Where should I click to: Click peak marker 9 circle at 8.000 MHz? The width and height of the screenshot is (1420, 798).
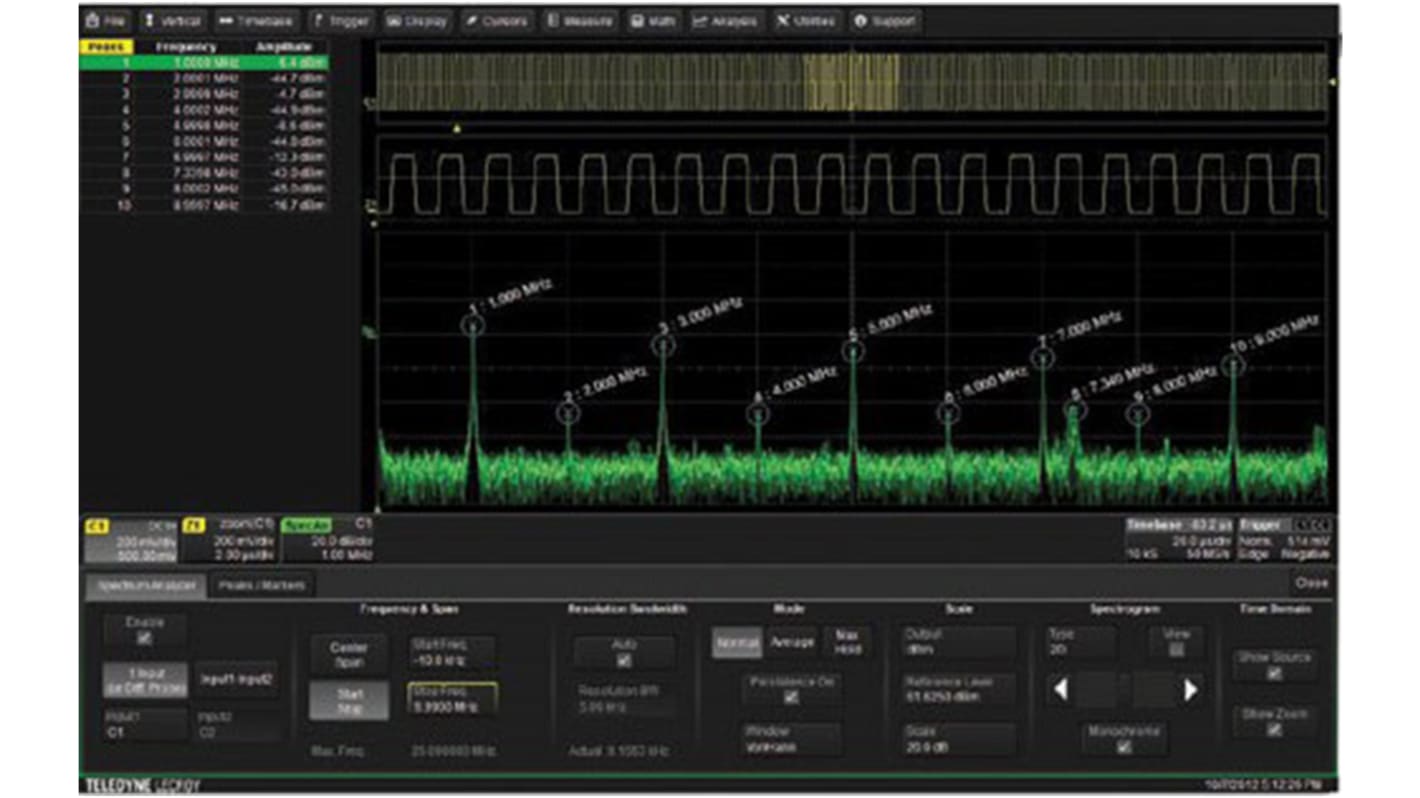(1138, 413)
